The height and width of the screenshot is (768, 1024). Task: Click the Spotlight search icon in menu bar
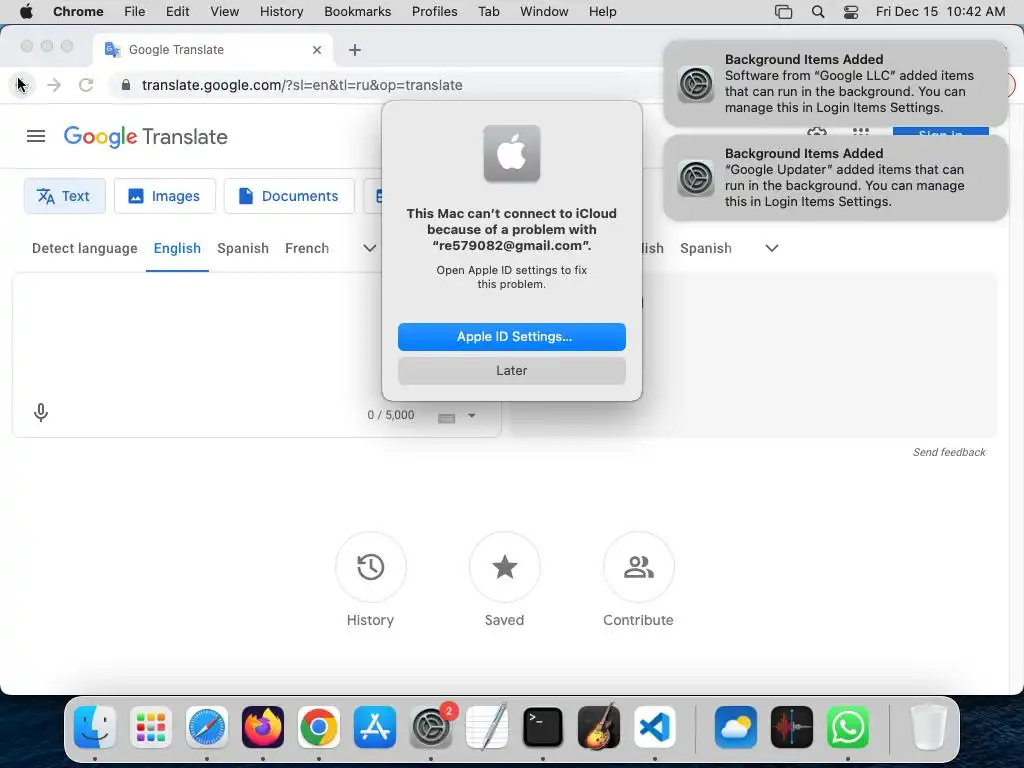point(818,12)
